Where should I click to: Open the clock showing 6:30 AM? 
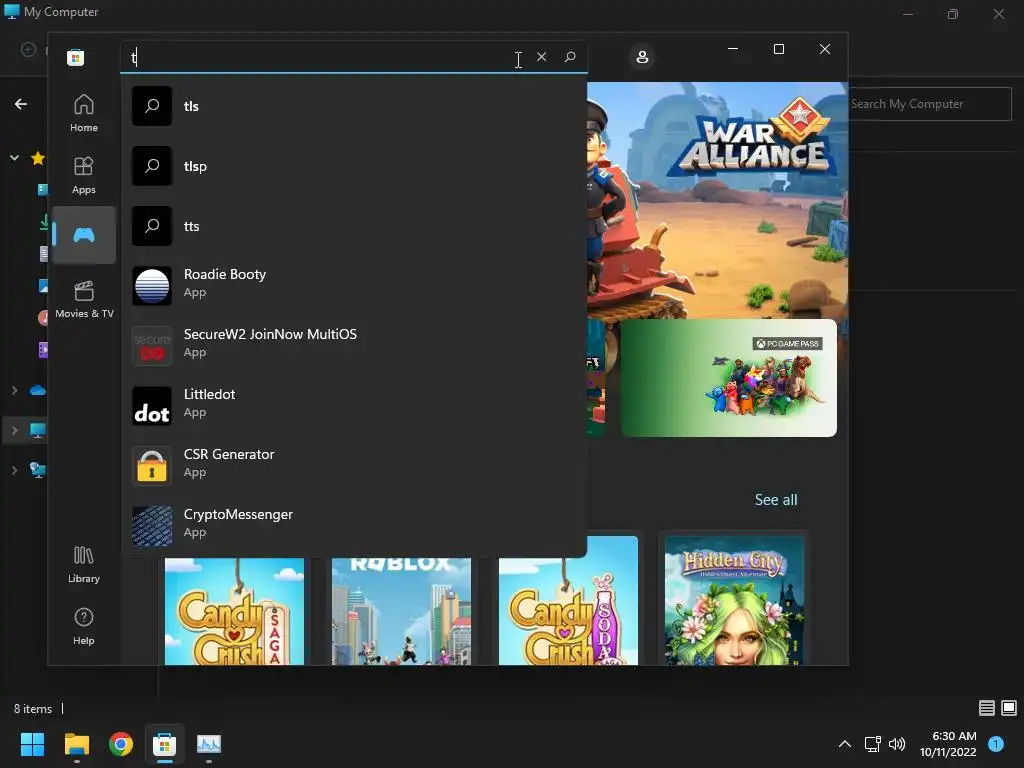click(948, 744)
